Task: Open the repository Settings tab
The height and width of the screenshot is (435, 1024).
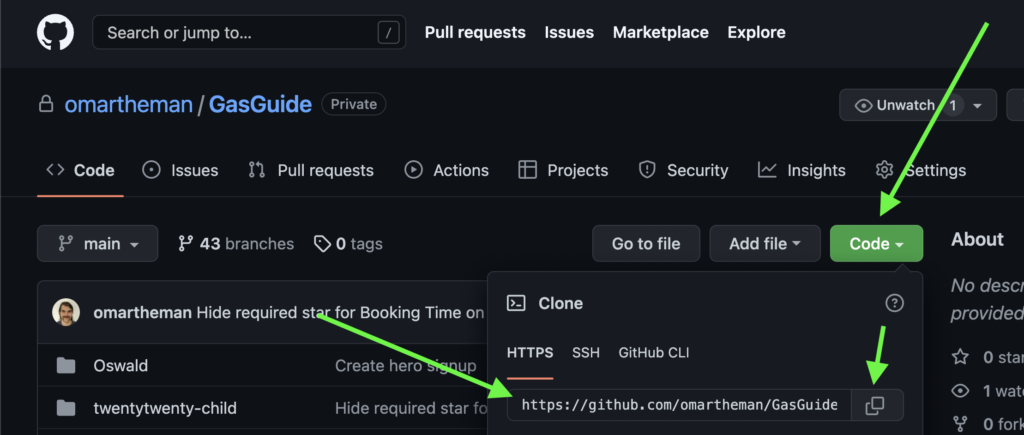Action: tap(921, 170)
